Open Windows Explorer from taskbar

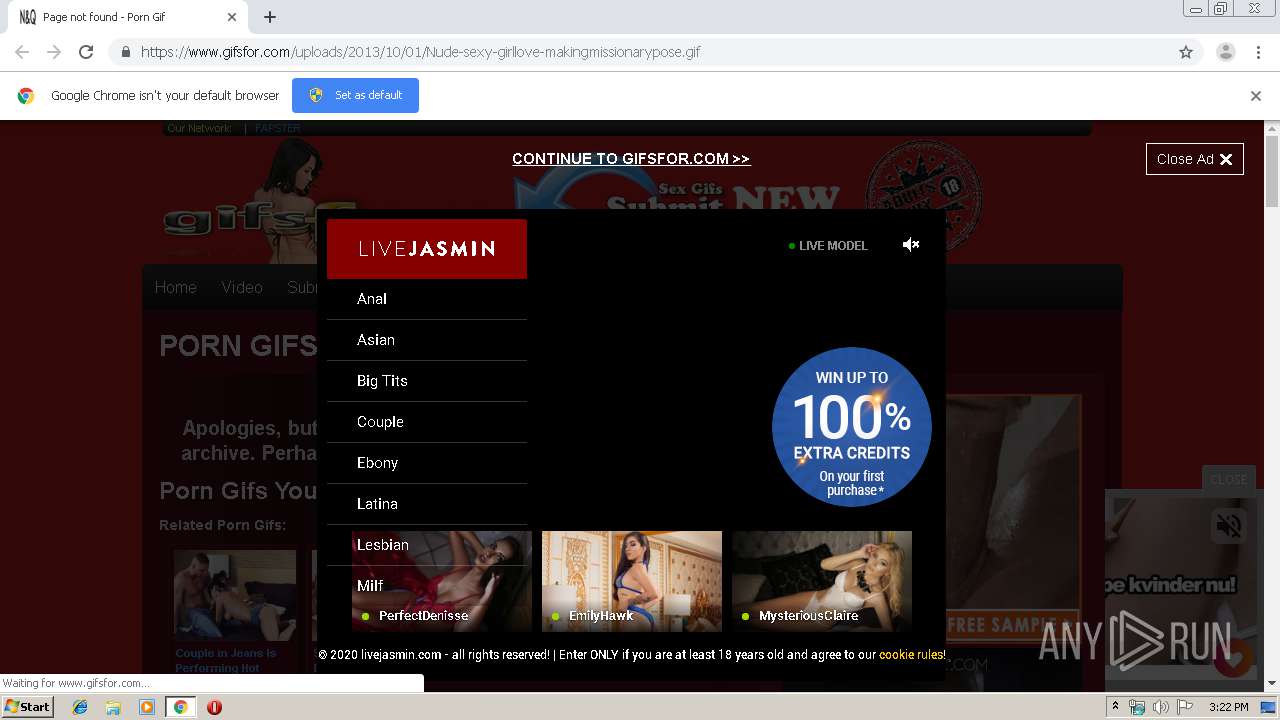click(x=113, y=707)
